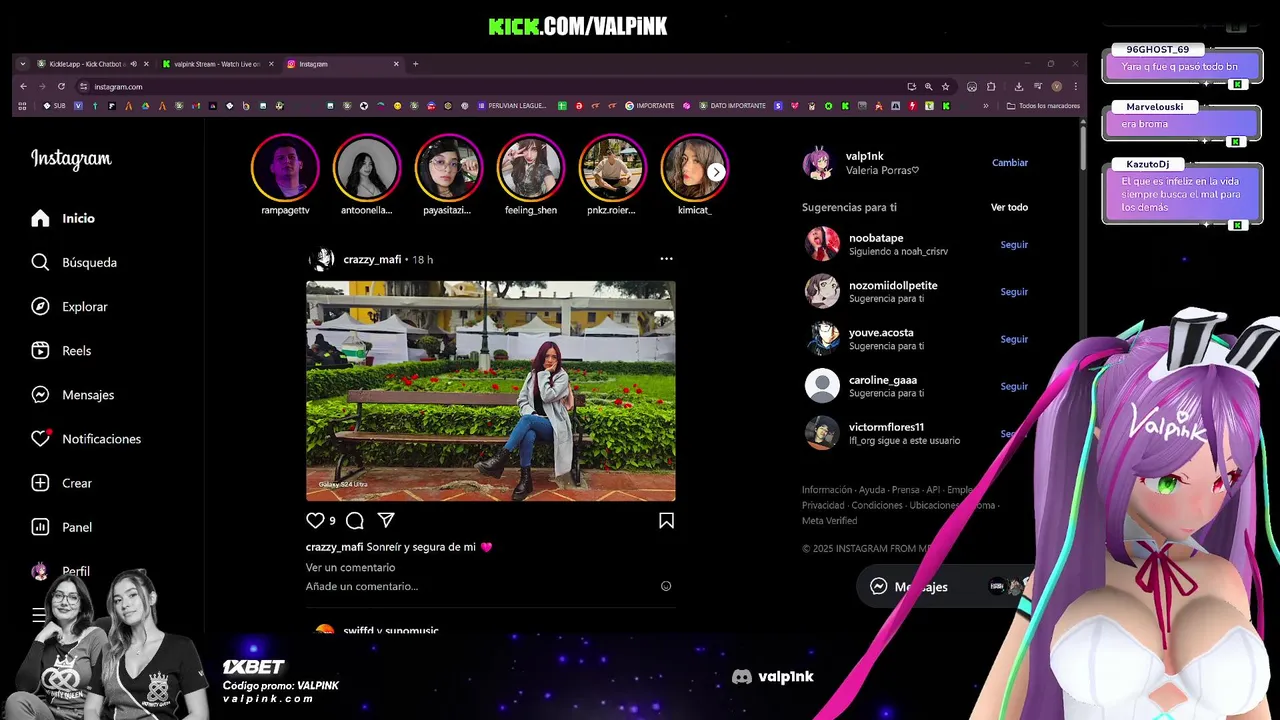Screen dimensions: 1280x720
Task: Click Cambiar to switch account
Action: tap(1010, 162)
